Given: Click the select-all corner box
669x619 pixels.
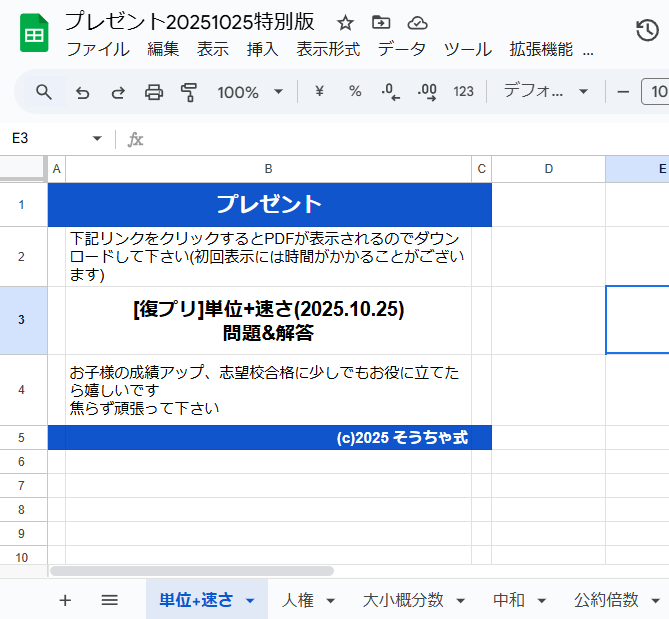Looking at the screenshot, I should [23, 168].
